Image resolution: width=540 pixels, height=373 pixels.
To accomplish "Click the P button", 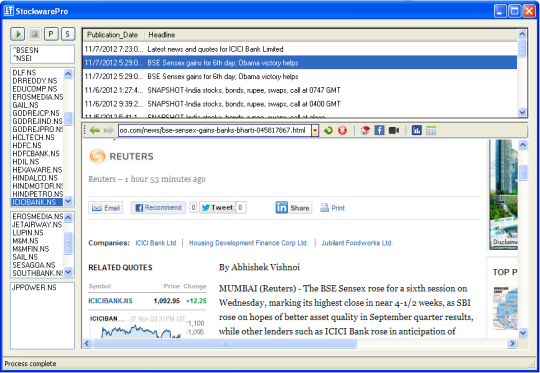I will coord(51,34).
